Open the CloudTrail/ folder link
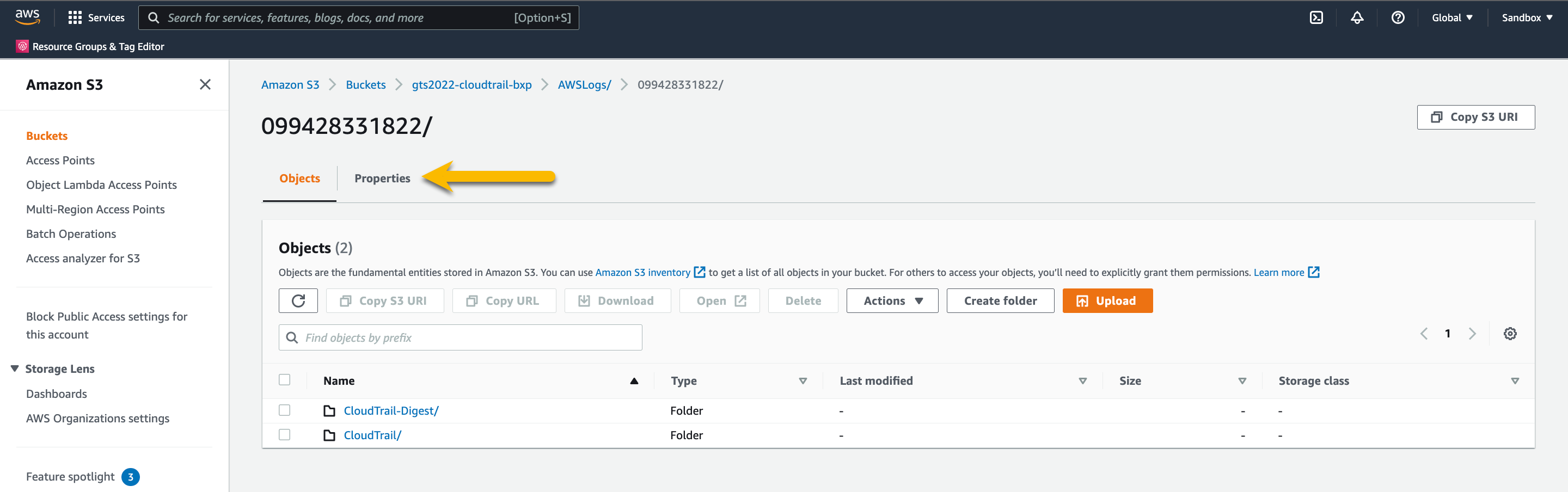The image size is (1568, 492). (x=372, y=435)
